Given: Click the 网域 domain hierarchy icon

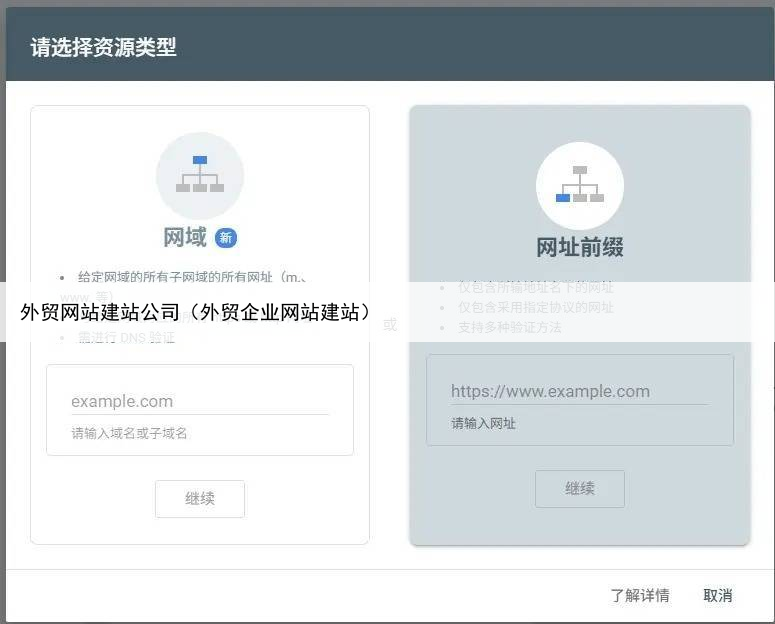Looking at the screenshot, I should tap(200, 175).
